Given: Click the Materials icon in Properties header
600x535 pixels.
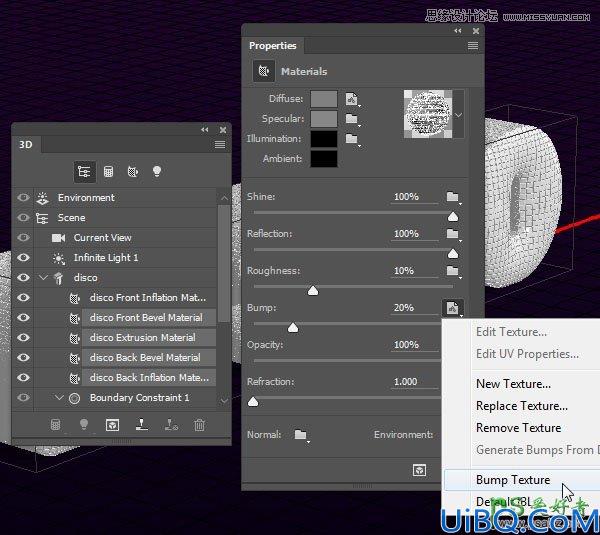Looking at the screenshot, I should (264, 71).
